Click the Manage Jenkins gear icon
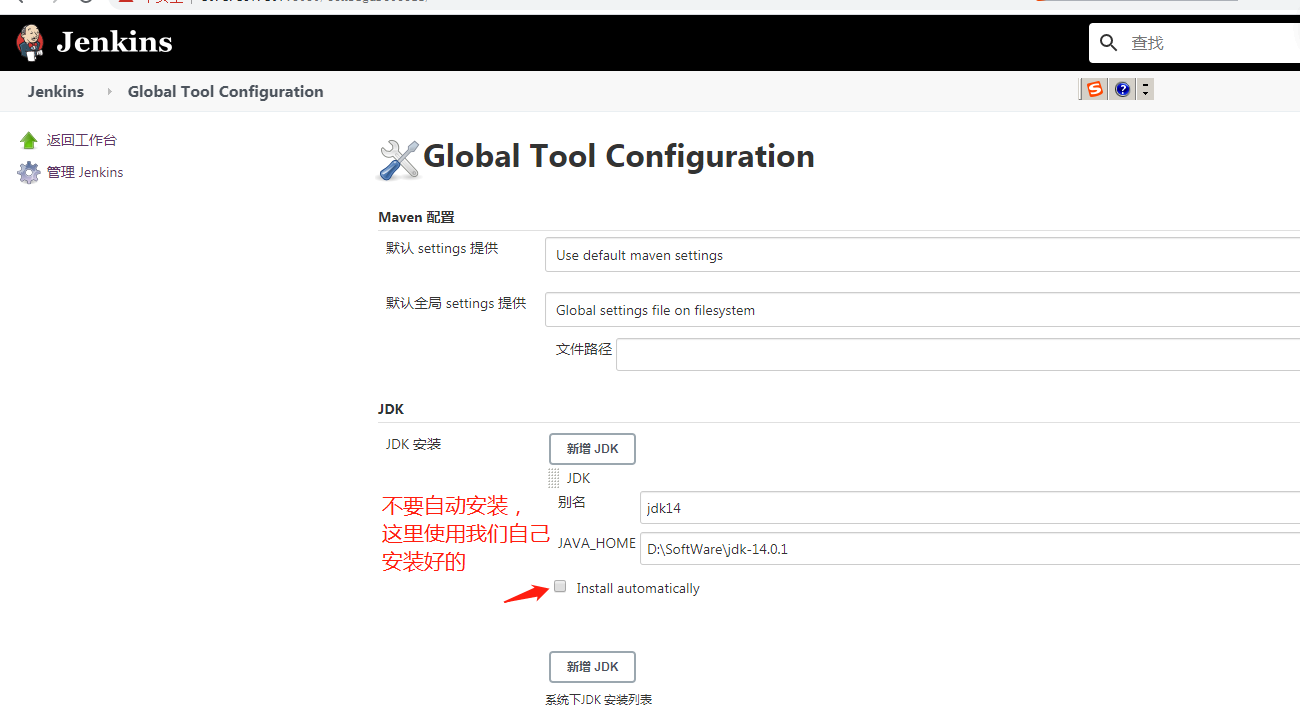The image size is (1300, 719). [x=29, y=173]
